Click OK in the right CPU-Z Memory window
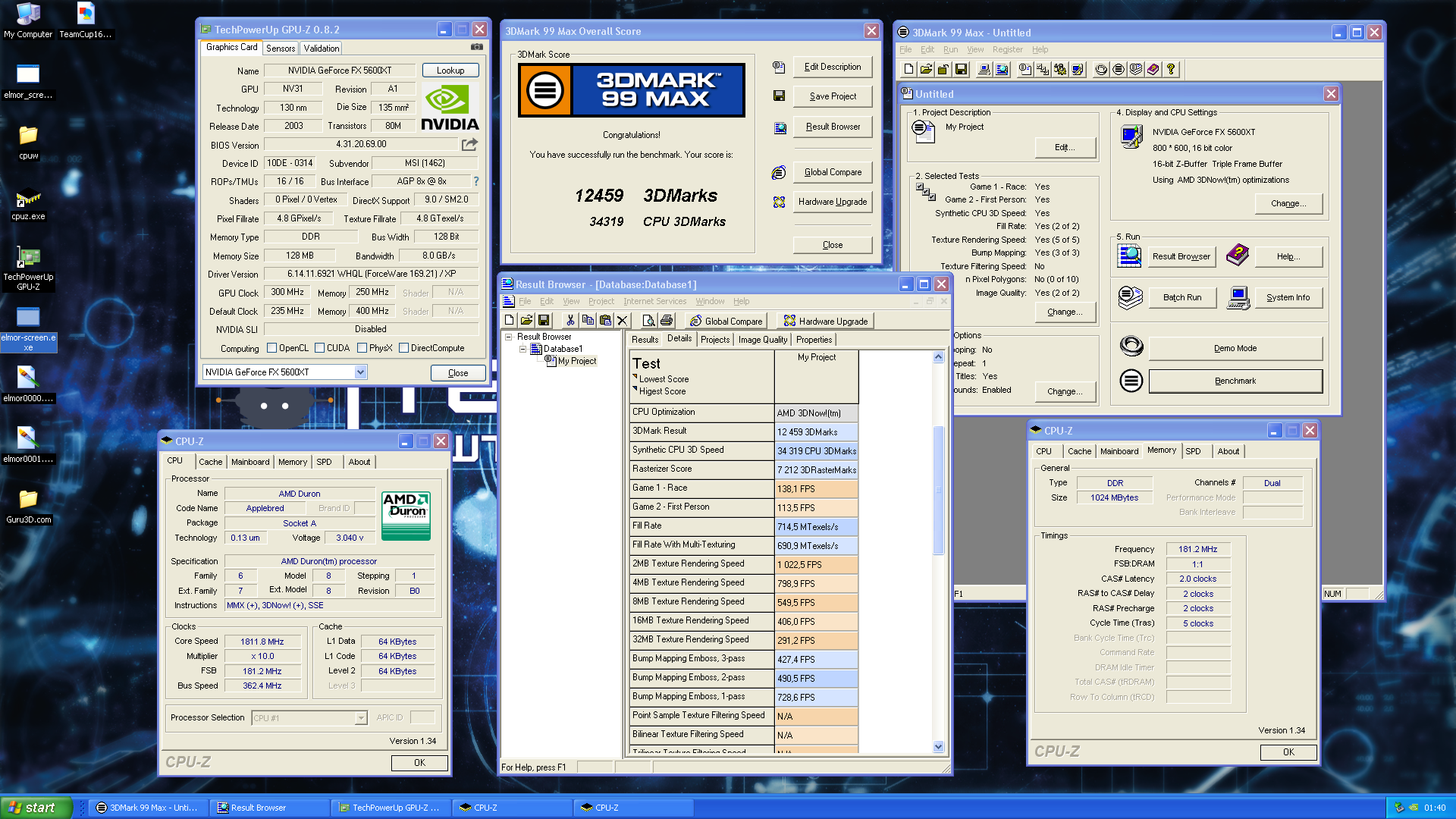Screen dimensions: 1456x819 tap(1288, 752)
